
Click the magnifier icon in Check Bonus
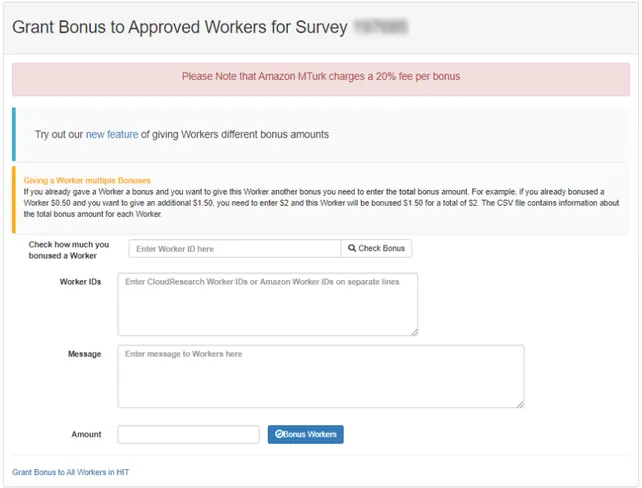click(352, 248)
